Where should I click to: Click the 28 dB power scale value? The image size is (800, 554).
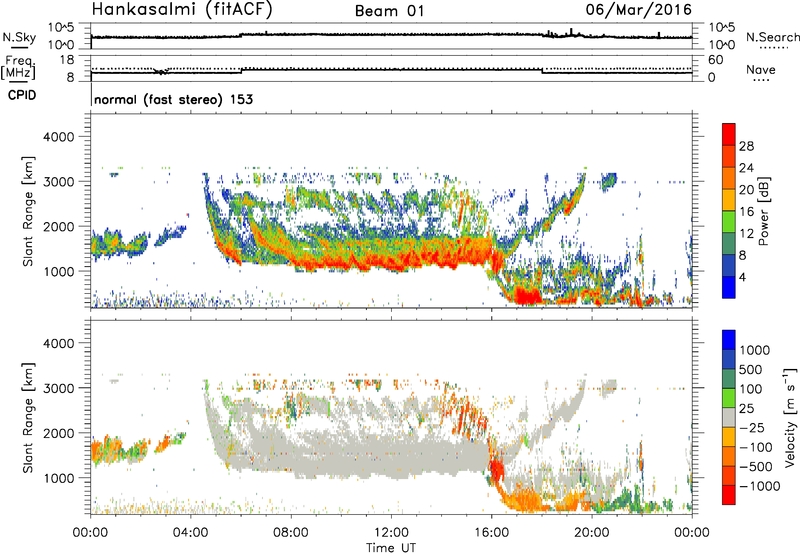pos(746,146)
